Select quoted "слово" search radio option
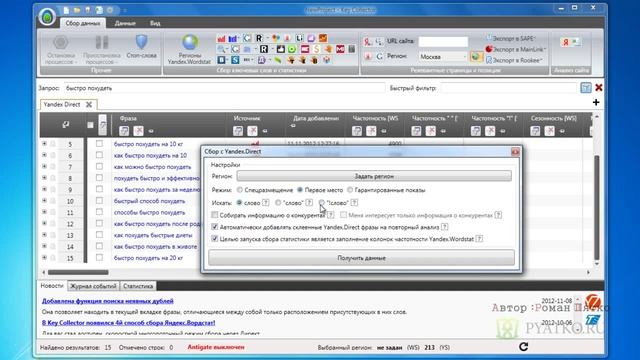This screenshot has width=640, height=360. point(278,202)
